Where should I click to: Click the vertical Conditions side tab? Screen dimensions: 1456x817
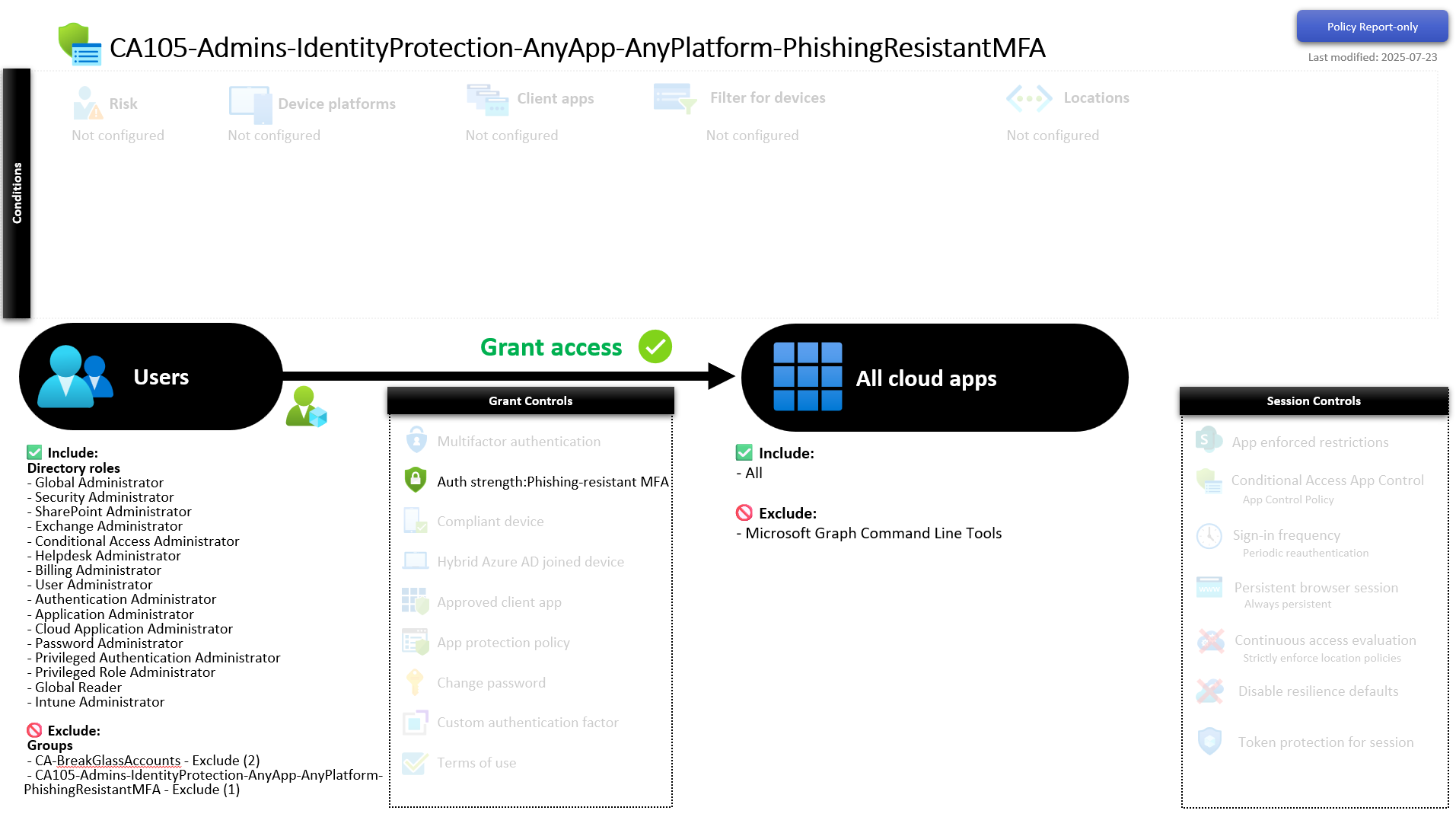17,193
